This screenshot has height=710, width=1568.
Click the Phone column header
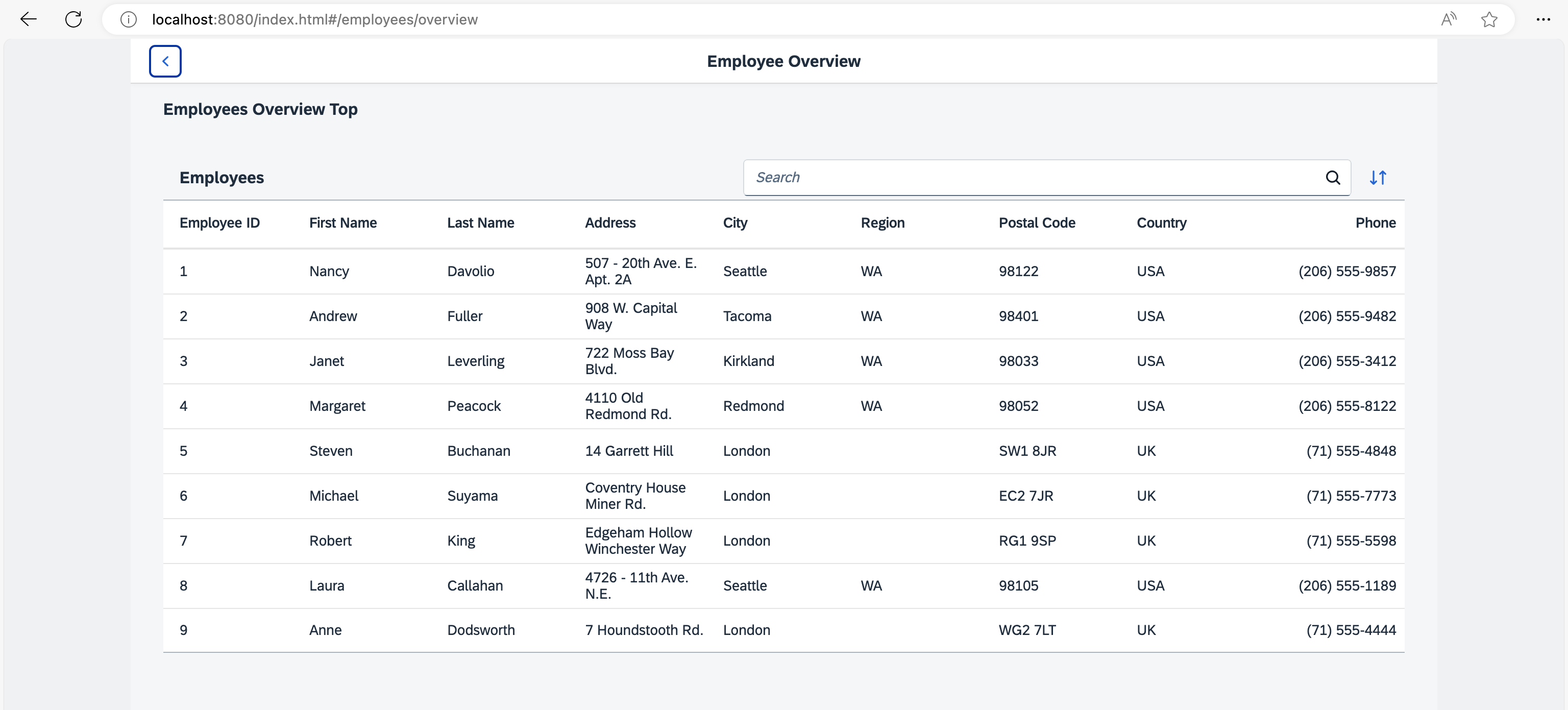point(1375,223)
